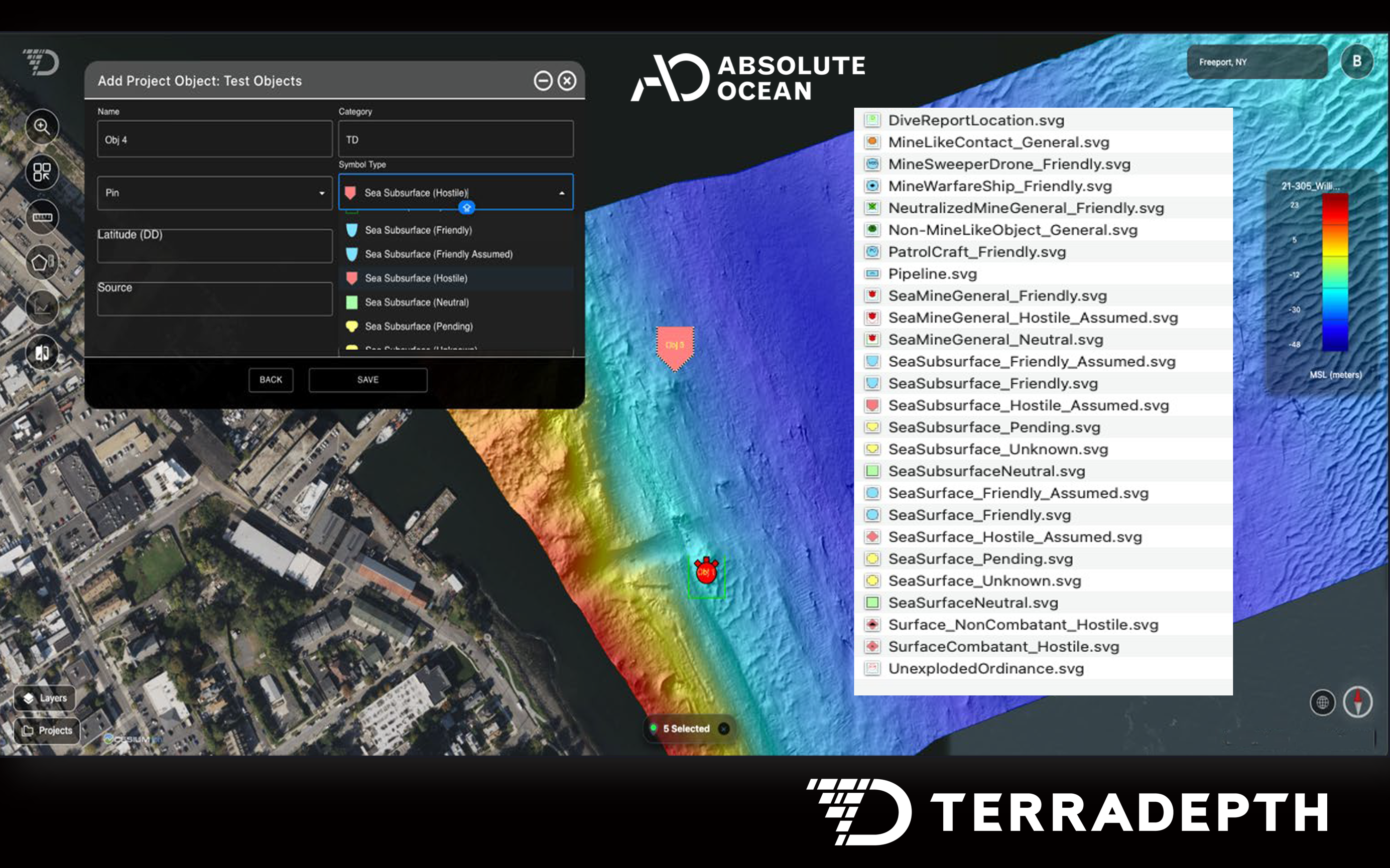Focus the Category field containing TD
The width and height of the screenshot is (1390, 868).
click(456, 139)
